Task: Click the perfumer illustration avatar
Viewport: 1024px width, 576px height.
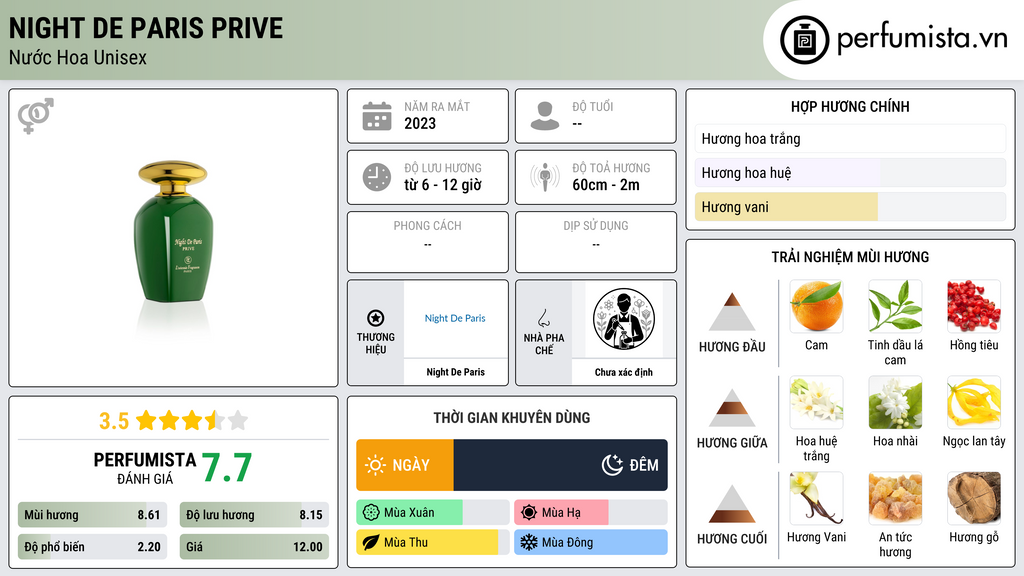Action: coord(624,319)
